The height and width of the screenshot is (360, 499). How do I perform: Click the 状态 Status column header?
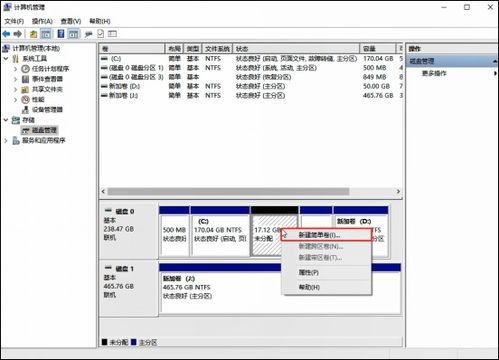click(x=296, y=49)
